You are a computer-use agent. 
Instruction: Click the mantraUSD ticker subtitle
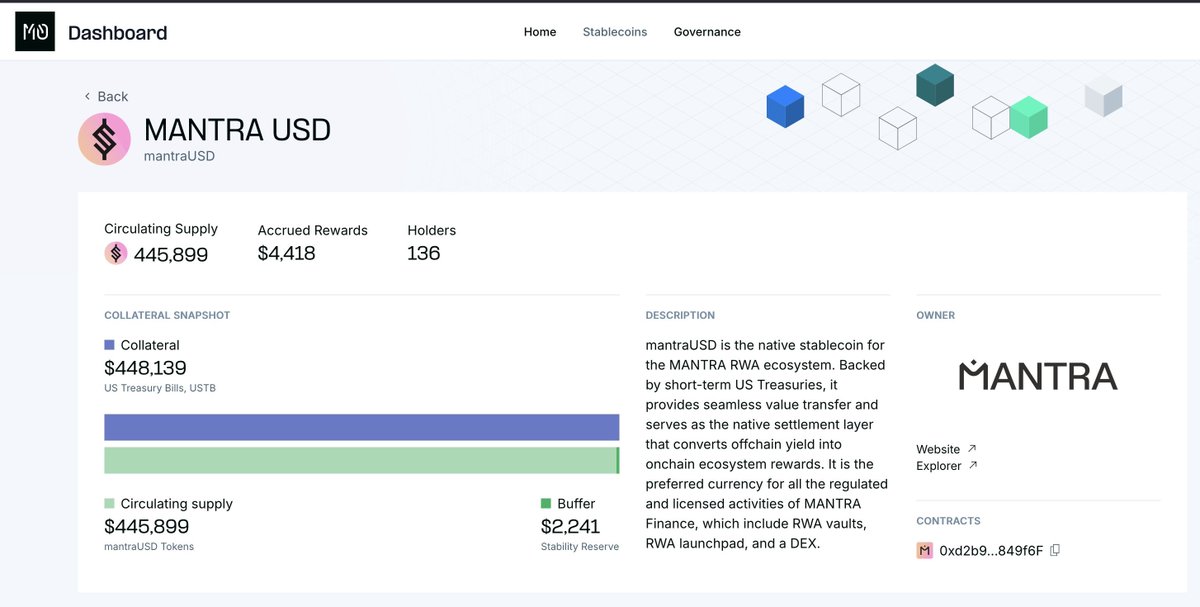point(180,156)
